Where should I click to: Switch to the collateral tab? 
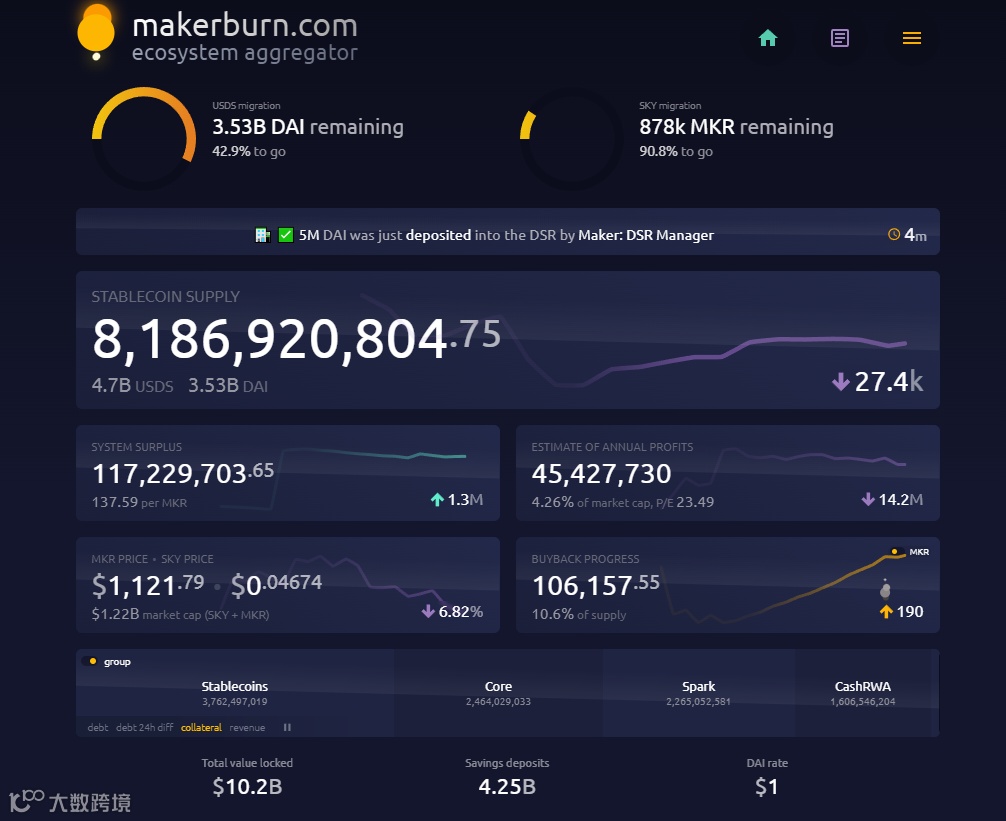[x=201, y=727]
